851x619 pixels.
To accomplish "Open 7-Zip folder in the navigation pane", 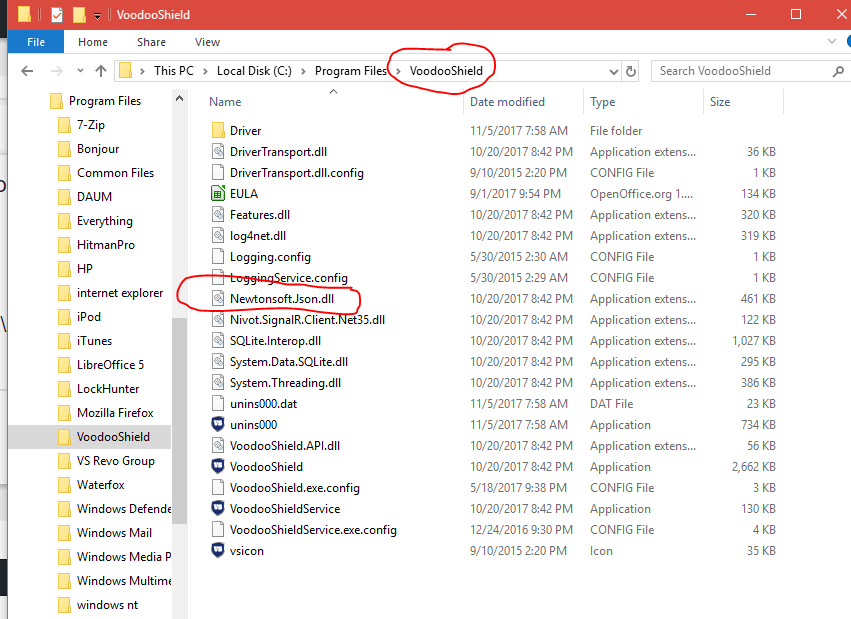I will point(91,125).
